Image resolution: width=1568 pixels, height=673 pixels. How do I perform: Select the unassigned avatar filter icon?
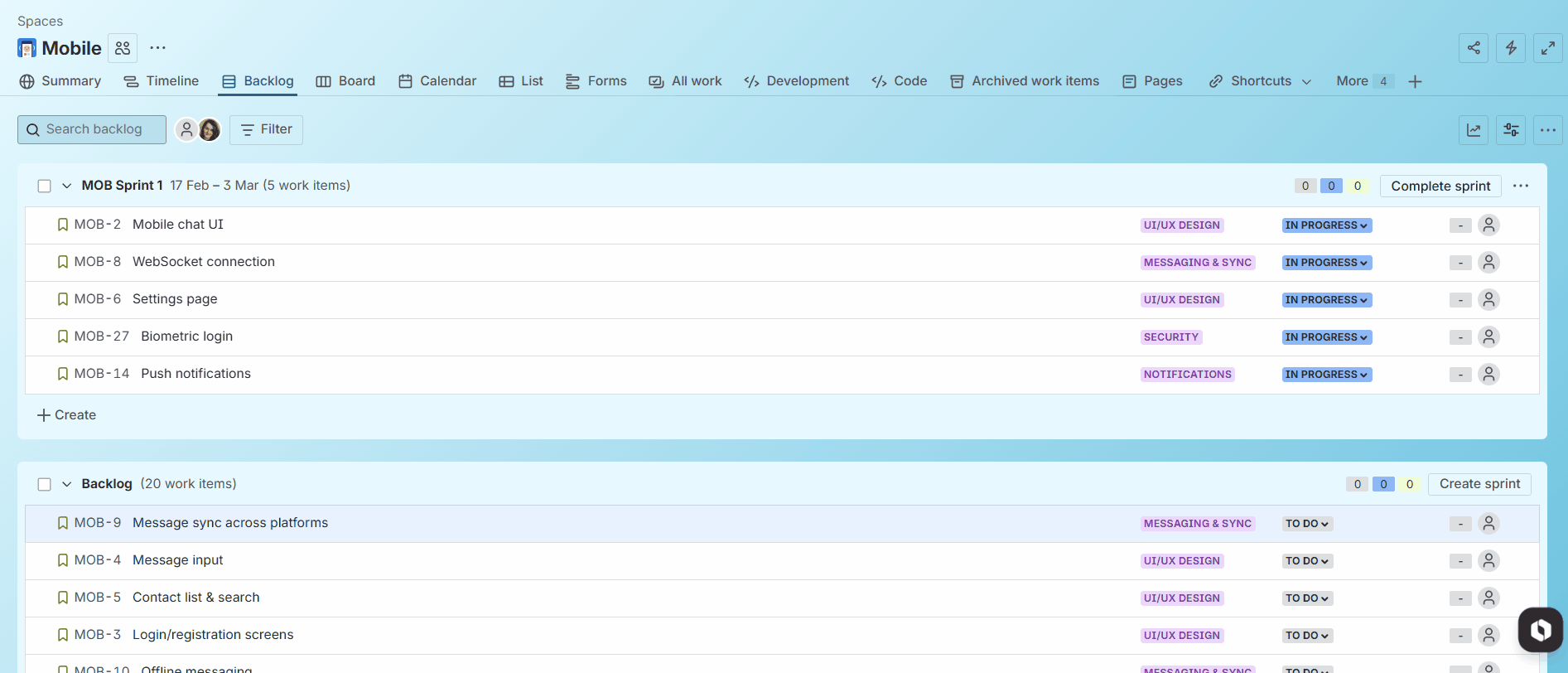tap(187, 129)
